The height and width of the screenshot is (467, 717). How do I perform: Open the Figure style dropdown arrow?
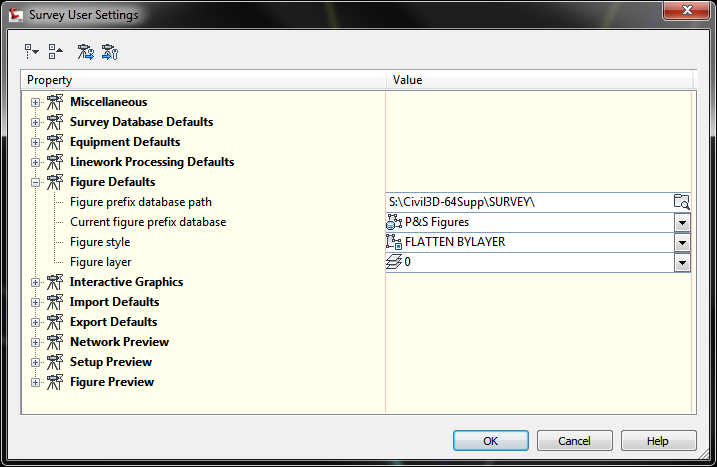(682, 242)
